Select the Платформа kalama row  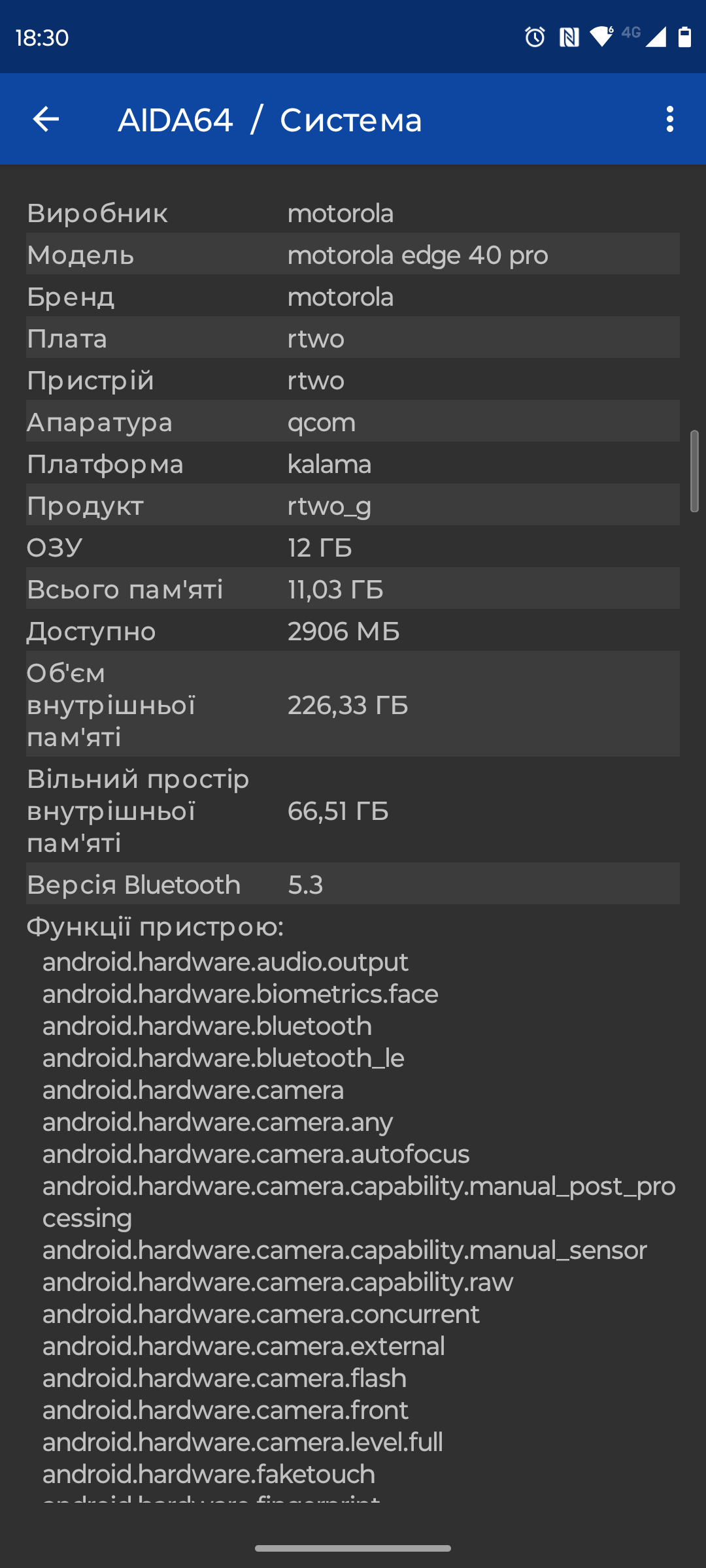point(353,463)
